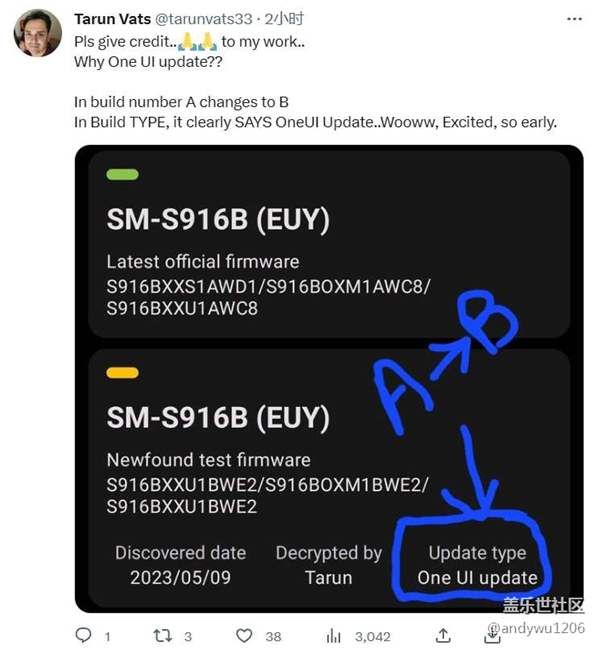Image resolution: width=594 pixels, height=650 pixels.
Task: Click the Latest official firmware card
Action: [x=329, y=245]
